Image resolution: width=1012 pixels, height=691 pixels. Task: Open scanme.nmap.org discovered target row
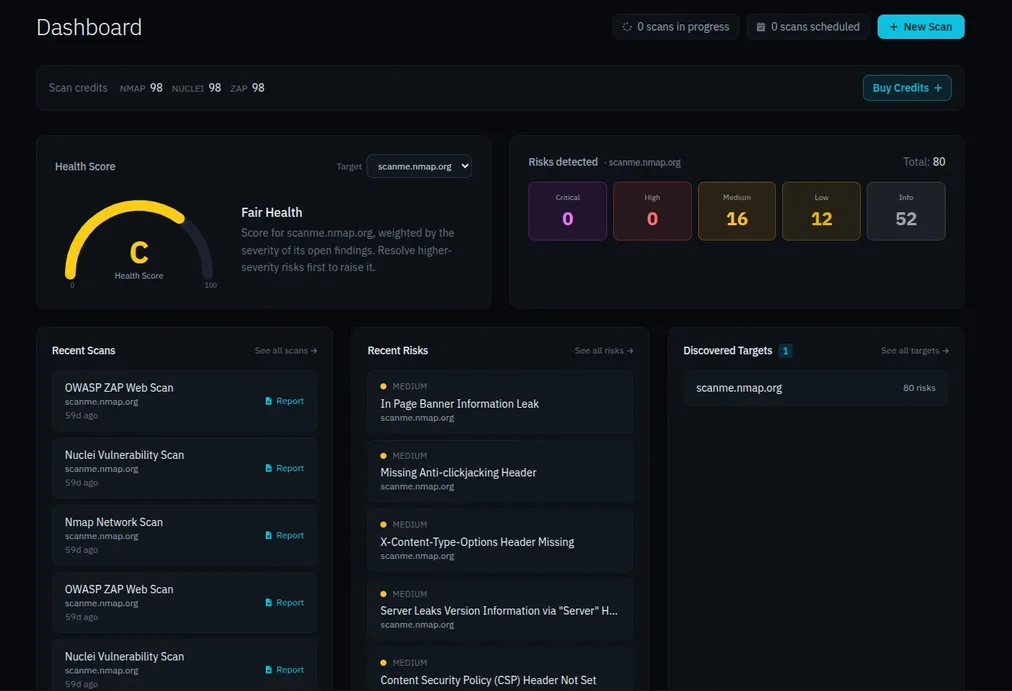coord(816,388)
